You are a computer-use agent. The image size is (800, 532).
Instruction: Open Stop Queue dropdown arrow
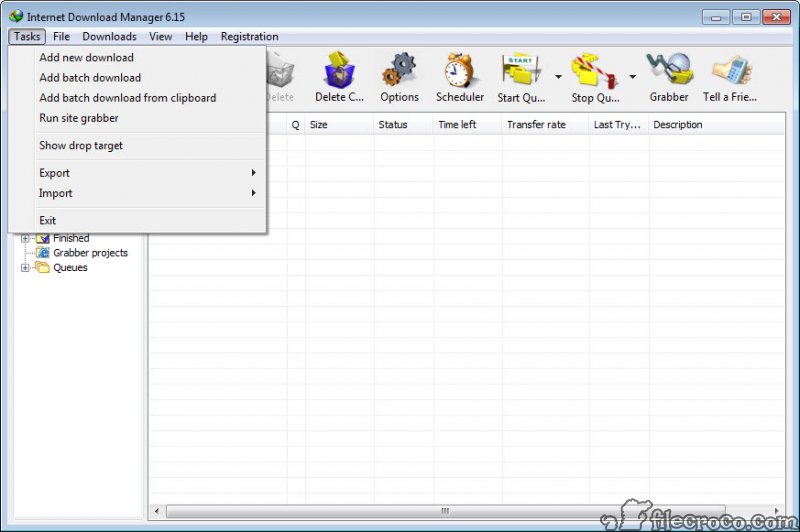tap(632, 77)
